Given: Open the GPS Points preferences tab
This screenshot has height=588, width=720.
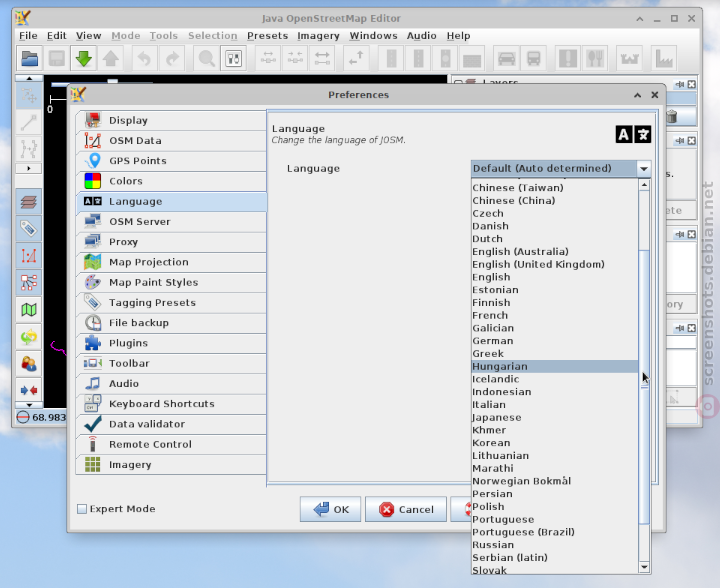Looking at the screenshot, I should pos(171,161).
